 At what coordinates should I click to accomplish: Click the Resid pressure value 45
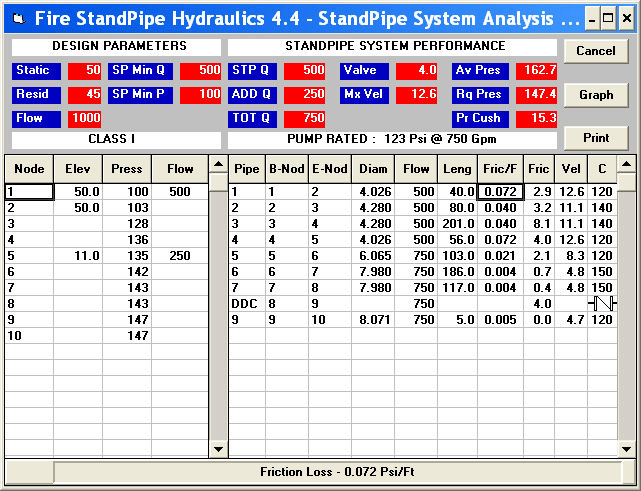84,94
